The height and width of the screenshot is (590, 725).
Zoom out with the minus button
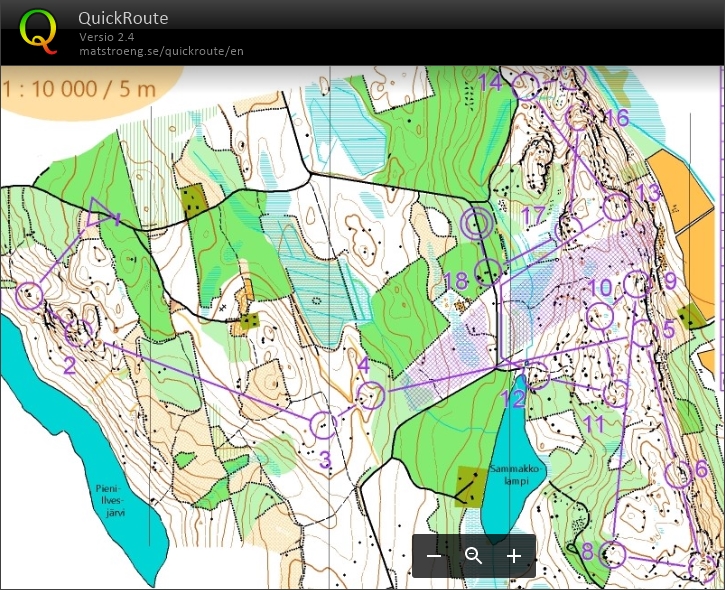pos(433,556)
